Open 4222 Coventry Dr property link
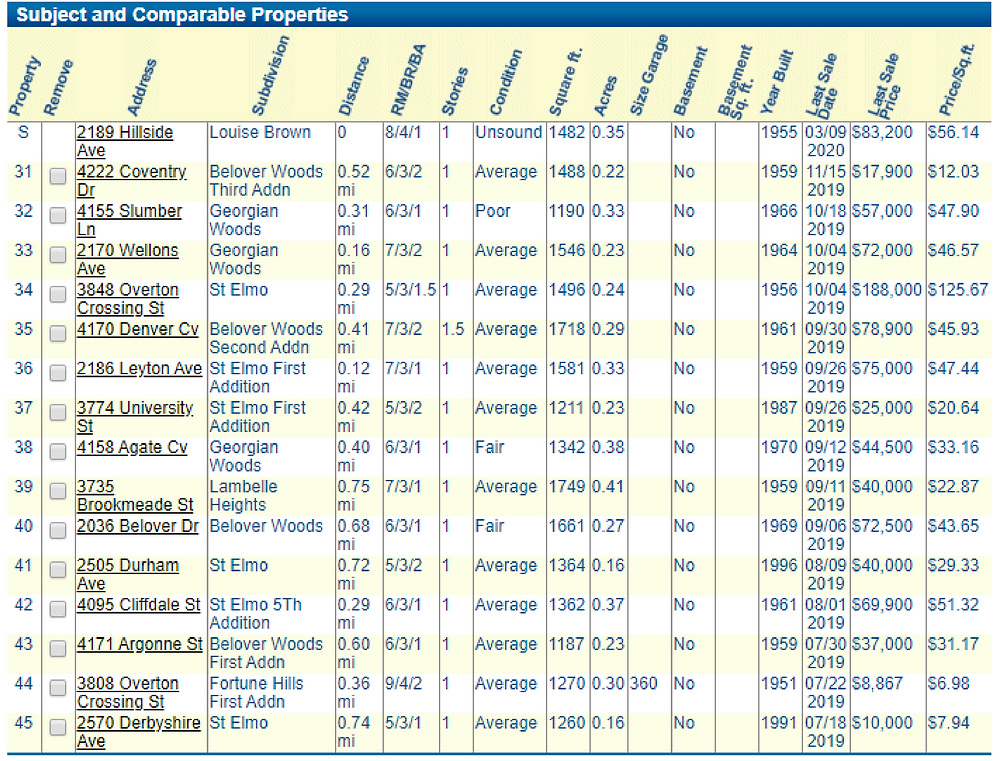This screenshot has height=761, width=1000. 131,181
